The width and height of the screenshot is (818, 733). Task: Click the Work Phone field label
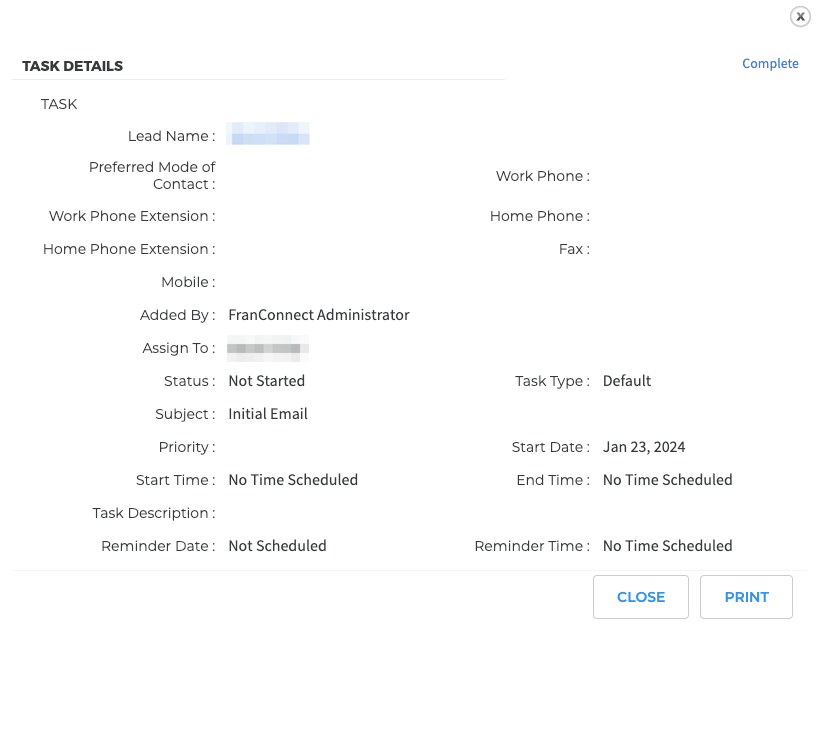point(542,176)
